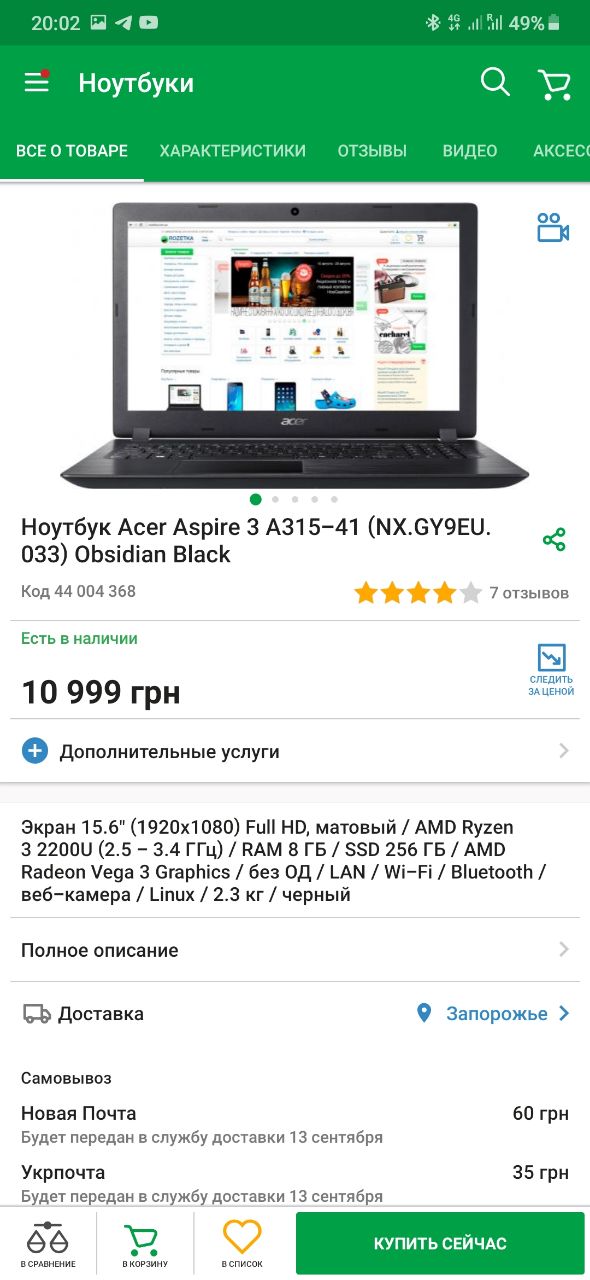Image resolution: width=590 pixels, height=1280 pixels.
Task: Tap the search magnifier icon
Action: tap(495, 82)
